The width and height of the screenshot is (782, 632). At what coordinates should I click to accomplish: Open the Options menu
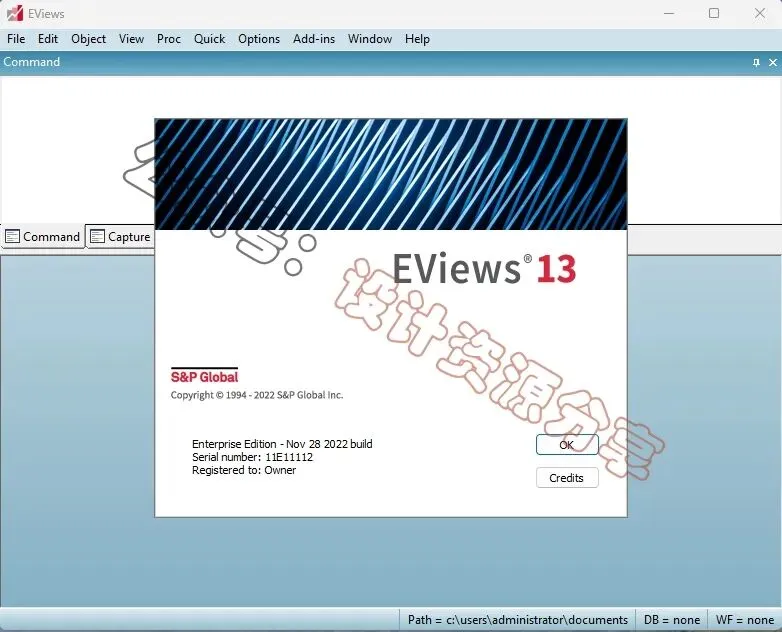click(x=259, y=39)
